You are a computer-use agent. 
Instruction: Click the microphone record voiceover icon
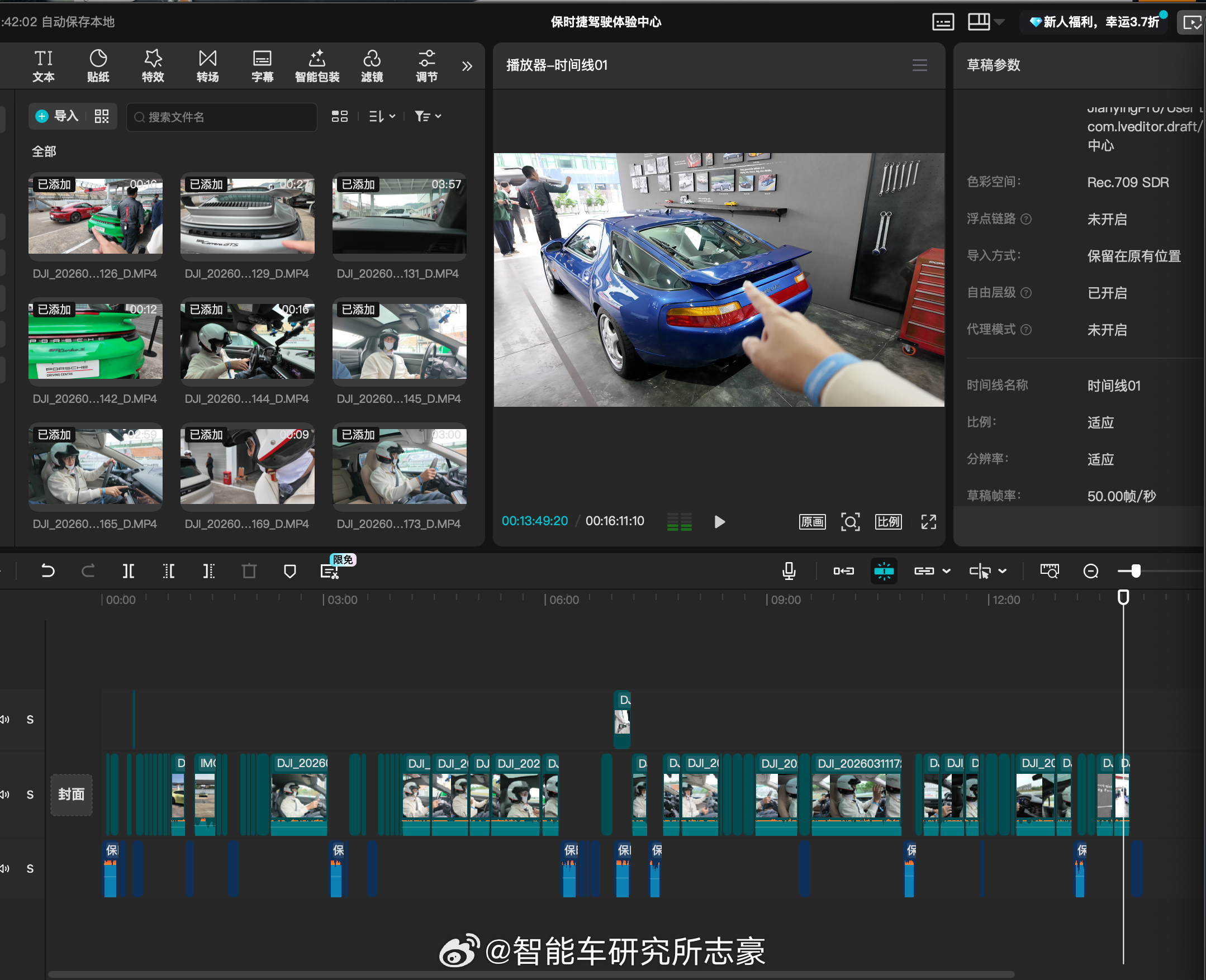789,571
